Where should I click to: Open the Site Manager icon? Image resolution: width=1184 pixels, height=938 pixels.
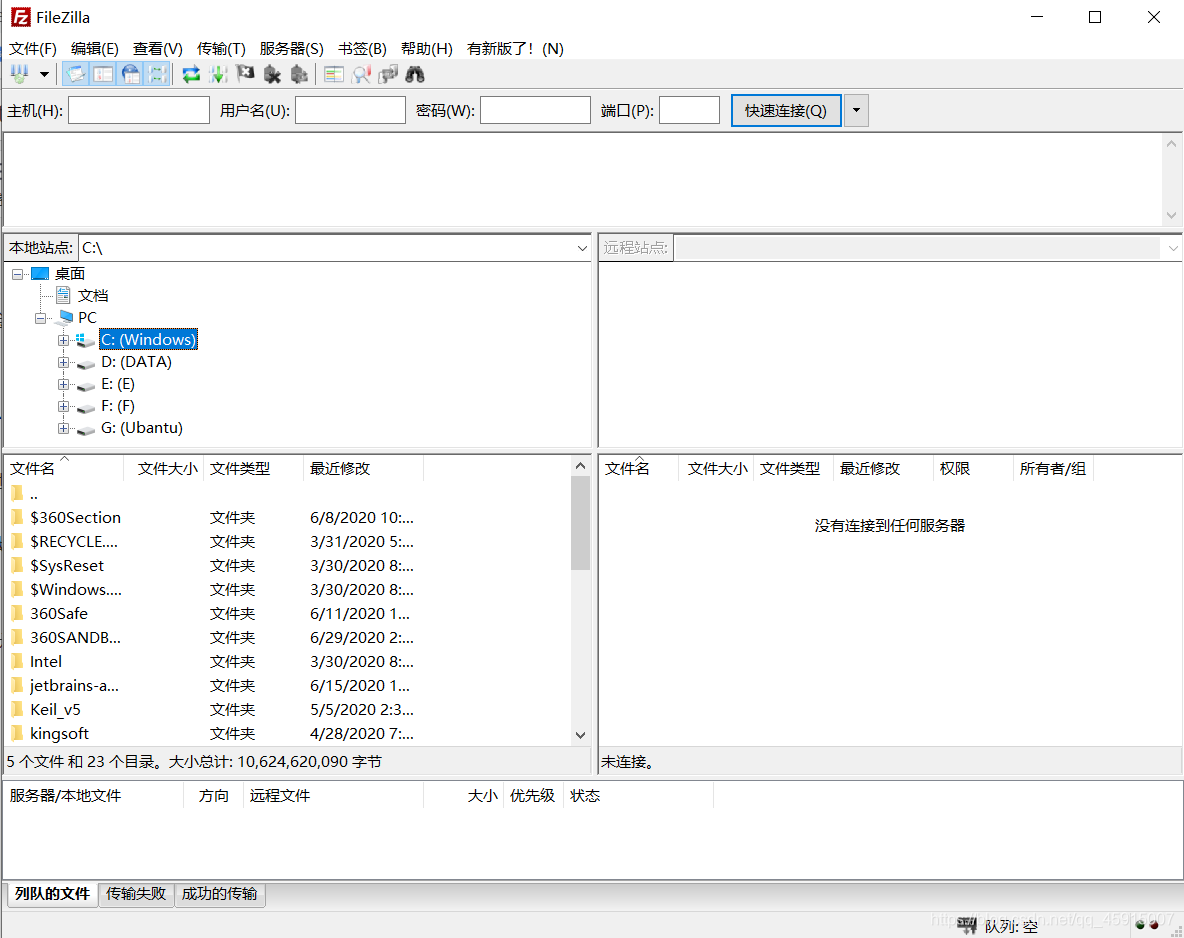coord(20,74)
